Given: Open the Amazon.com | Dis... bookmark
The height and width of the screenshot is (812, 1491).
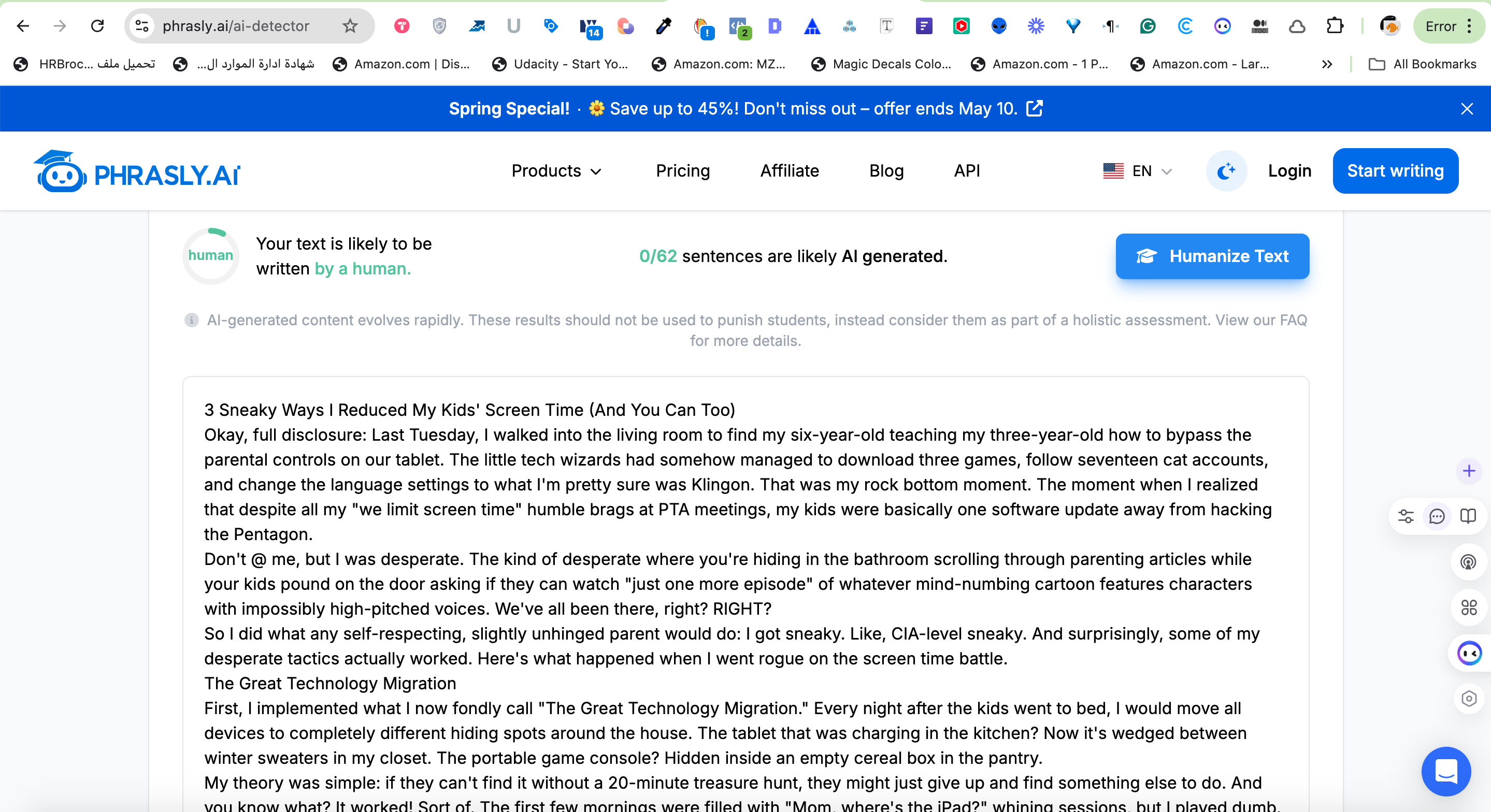Looking at the screenshot, I should tap(401, 64).
